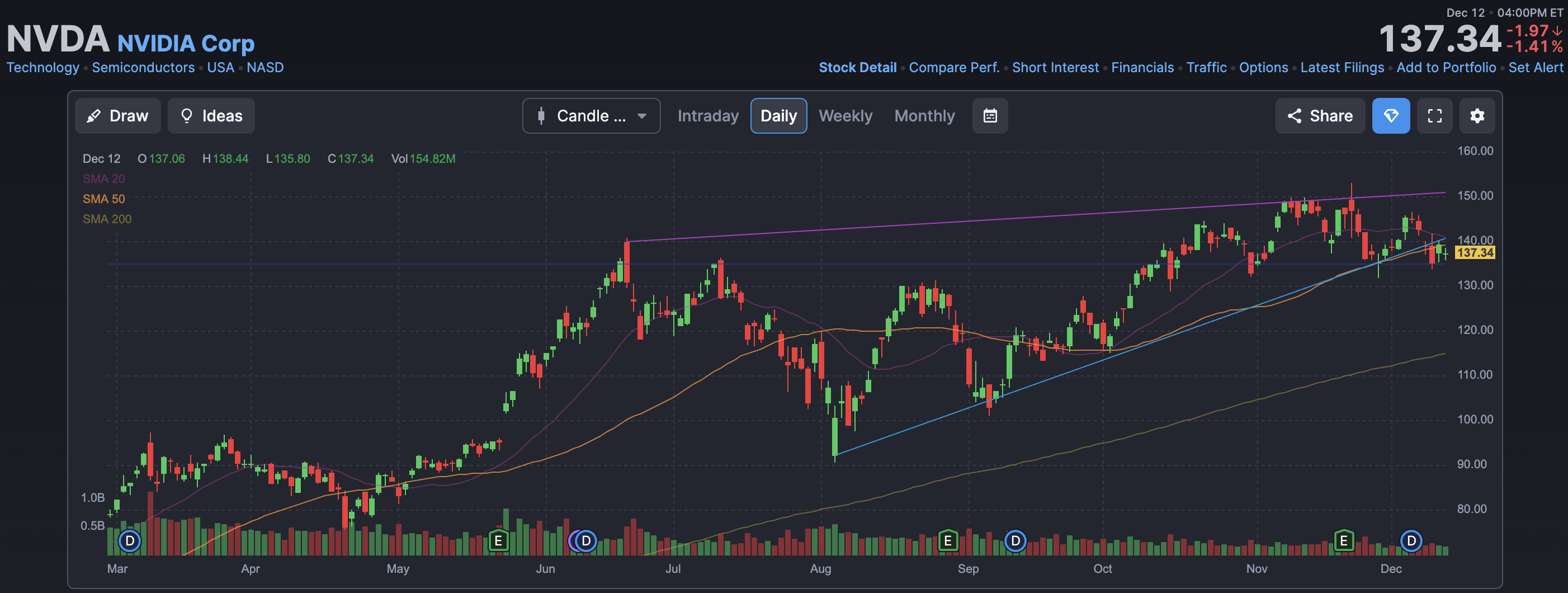1568x593 pixels.
Task: Click the late August earnings E marker
Action: [948, 540]
